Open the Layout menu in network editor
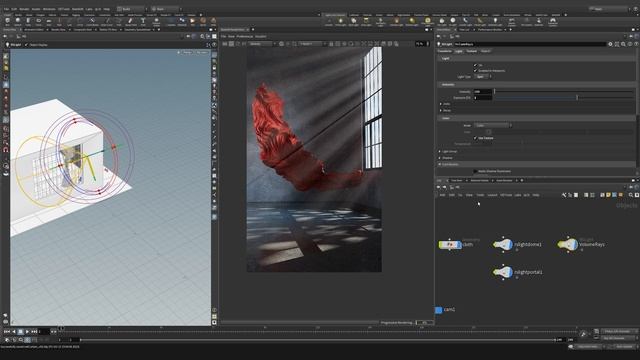 [492, 195]
